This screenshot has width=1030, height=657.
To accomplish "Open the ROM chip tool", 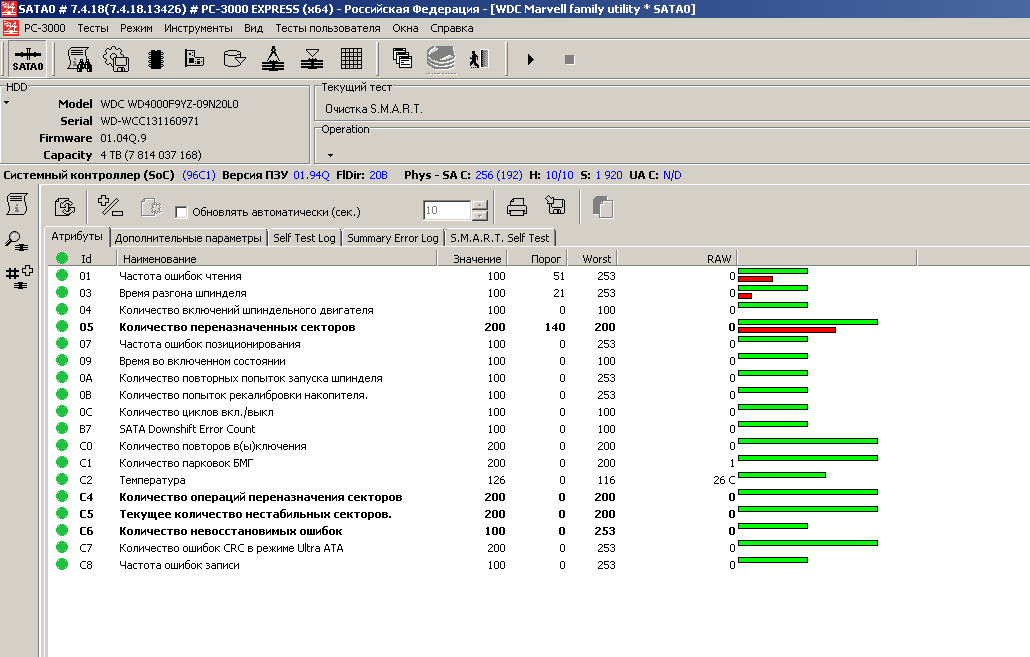I will tap(156, 59).
